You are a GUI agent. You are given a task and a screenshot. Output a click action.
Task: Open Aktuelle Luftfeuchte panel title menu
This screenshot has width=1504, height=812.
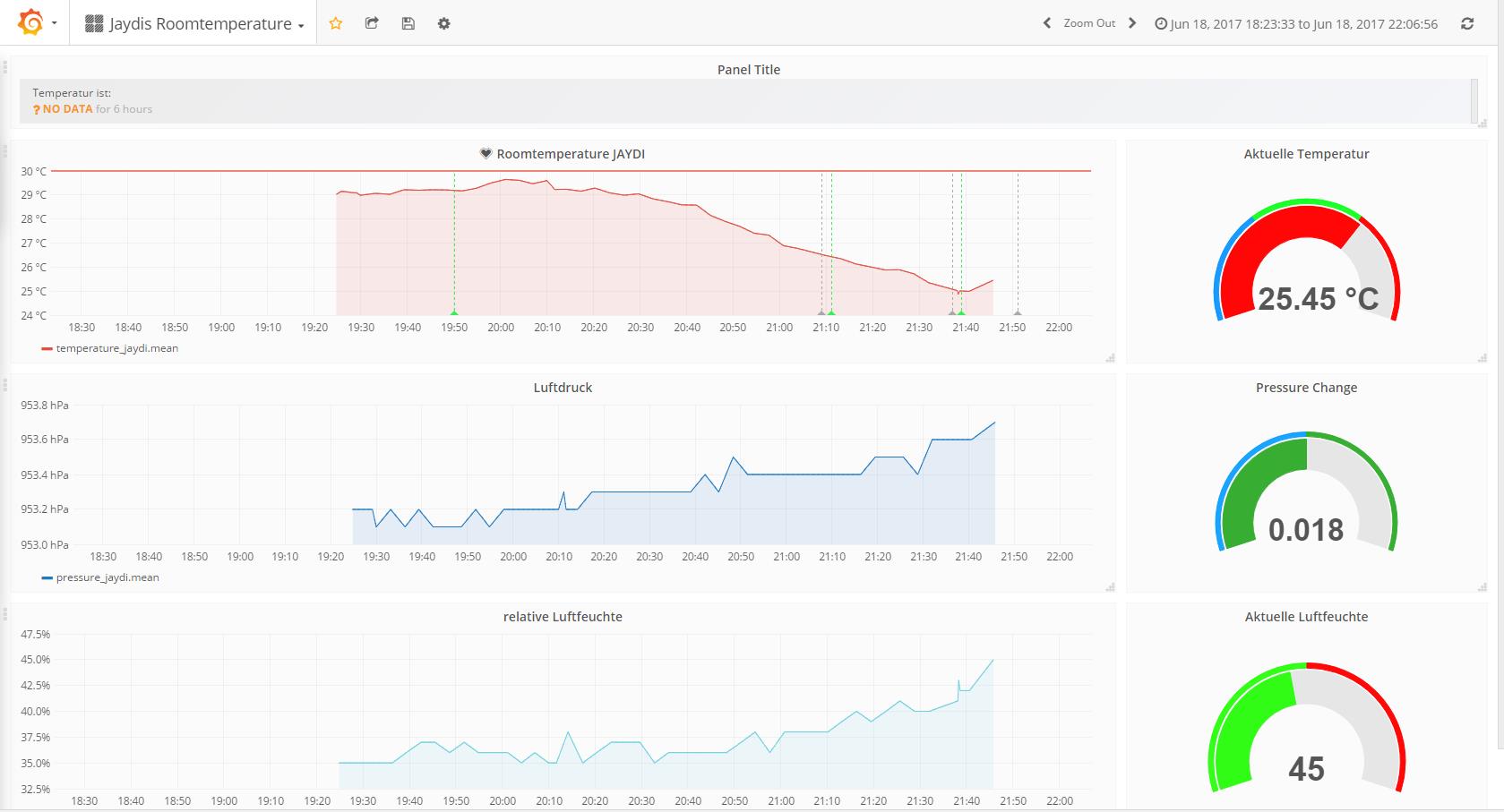(1306, 616)
